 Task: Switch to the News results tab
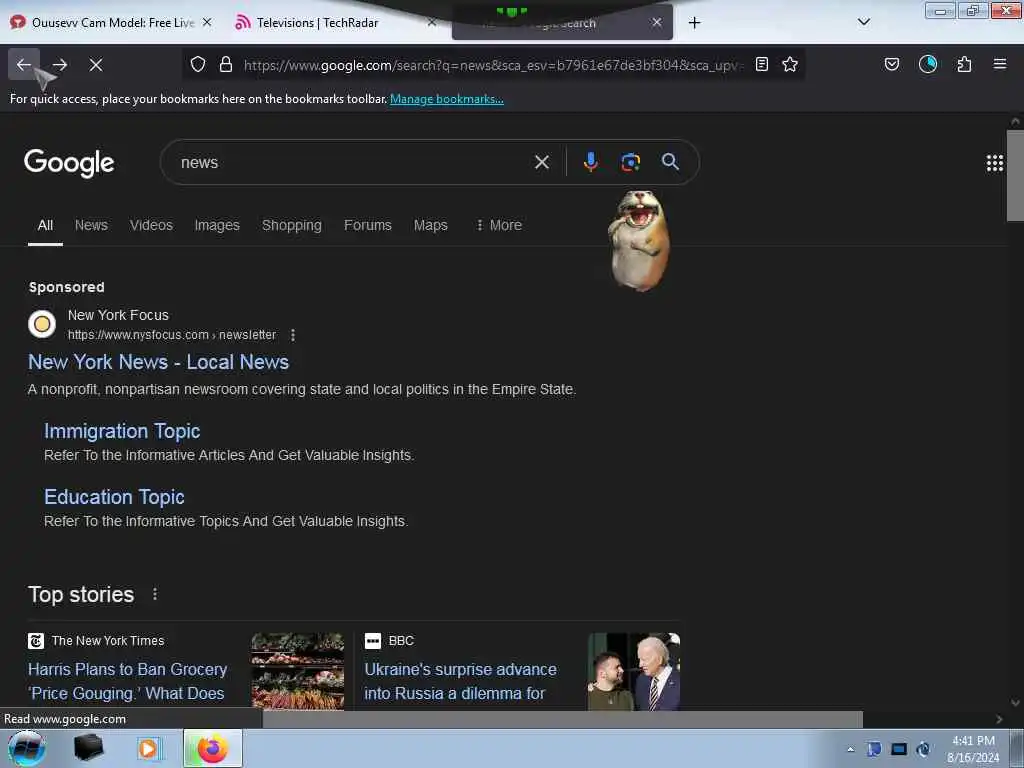91,225
